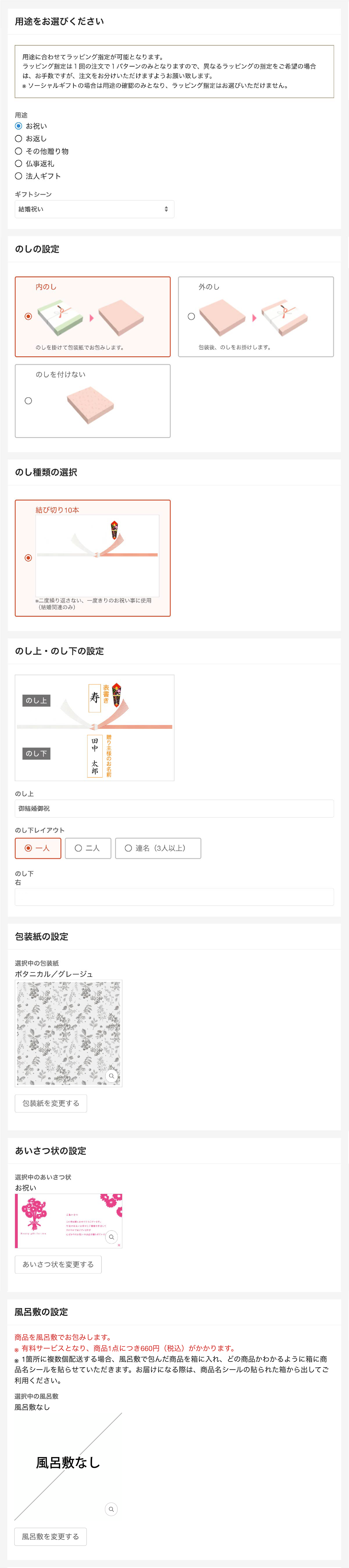The image size is (349, 1568).
Task: Click magnifier icon on greeting card preview
Action: 112,1237
